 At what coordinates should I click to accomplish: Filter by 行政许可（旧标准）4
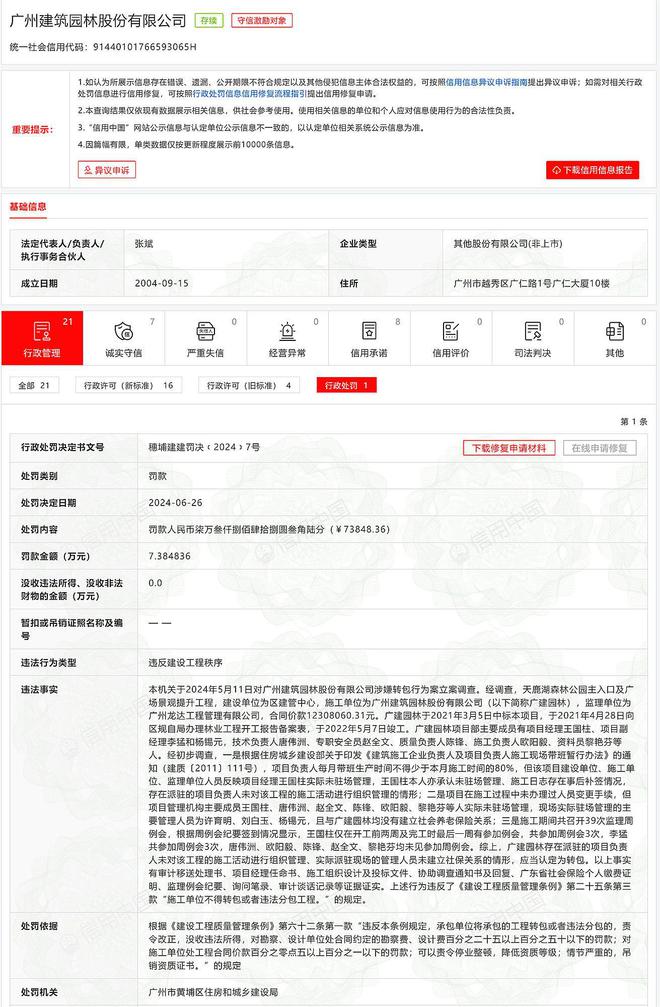coord(248,385)
